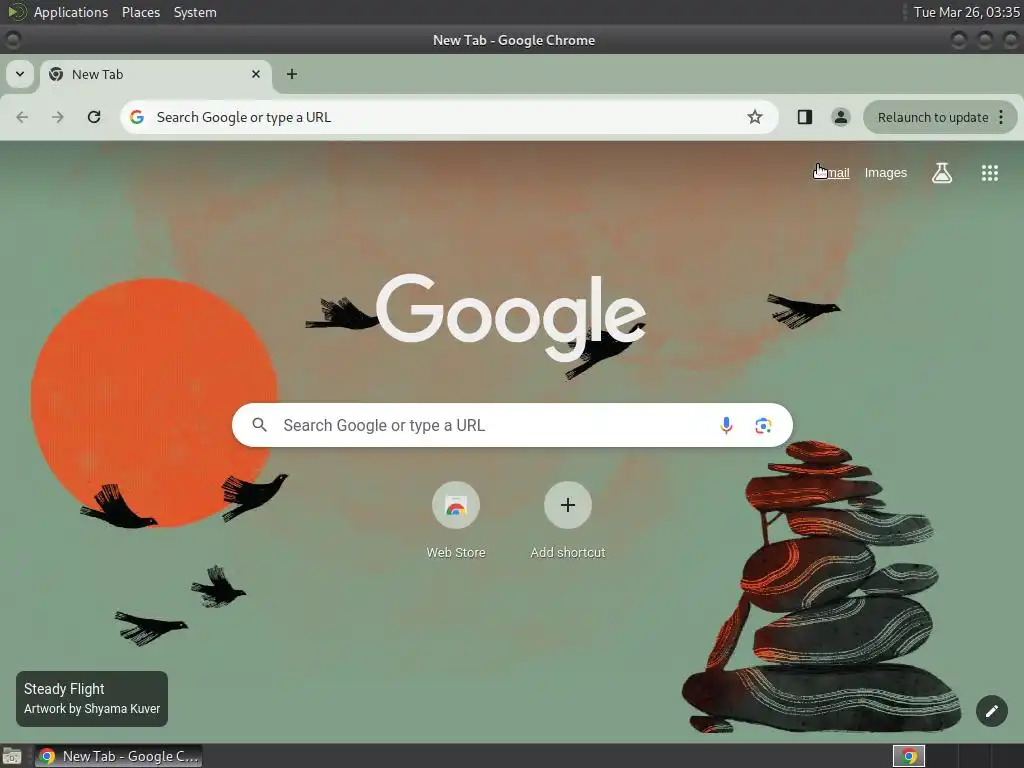Click the Google G icon in the address bar

click(x=137, y=117)
